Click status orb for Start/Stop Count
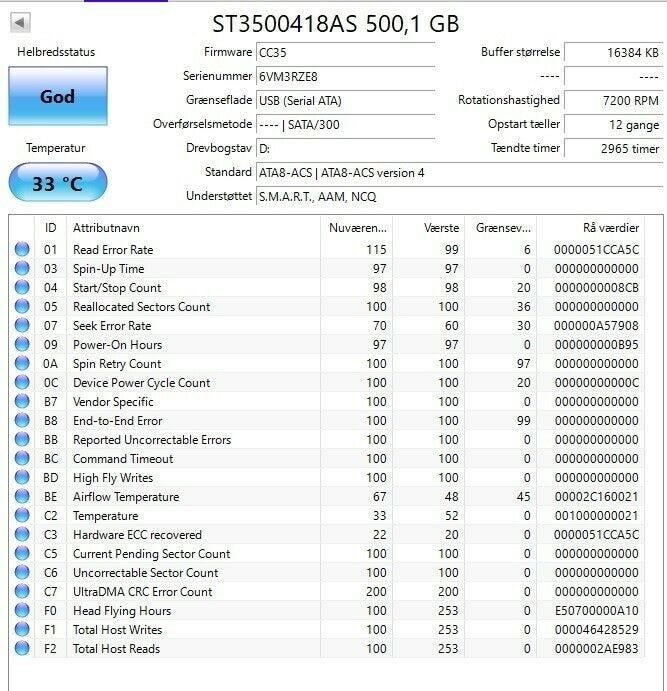This screenshot has width=667, height=691. click(x=22, y=287)
